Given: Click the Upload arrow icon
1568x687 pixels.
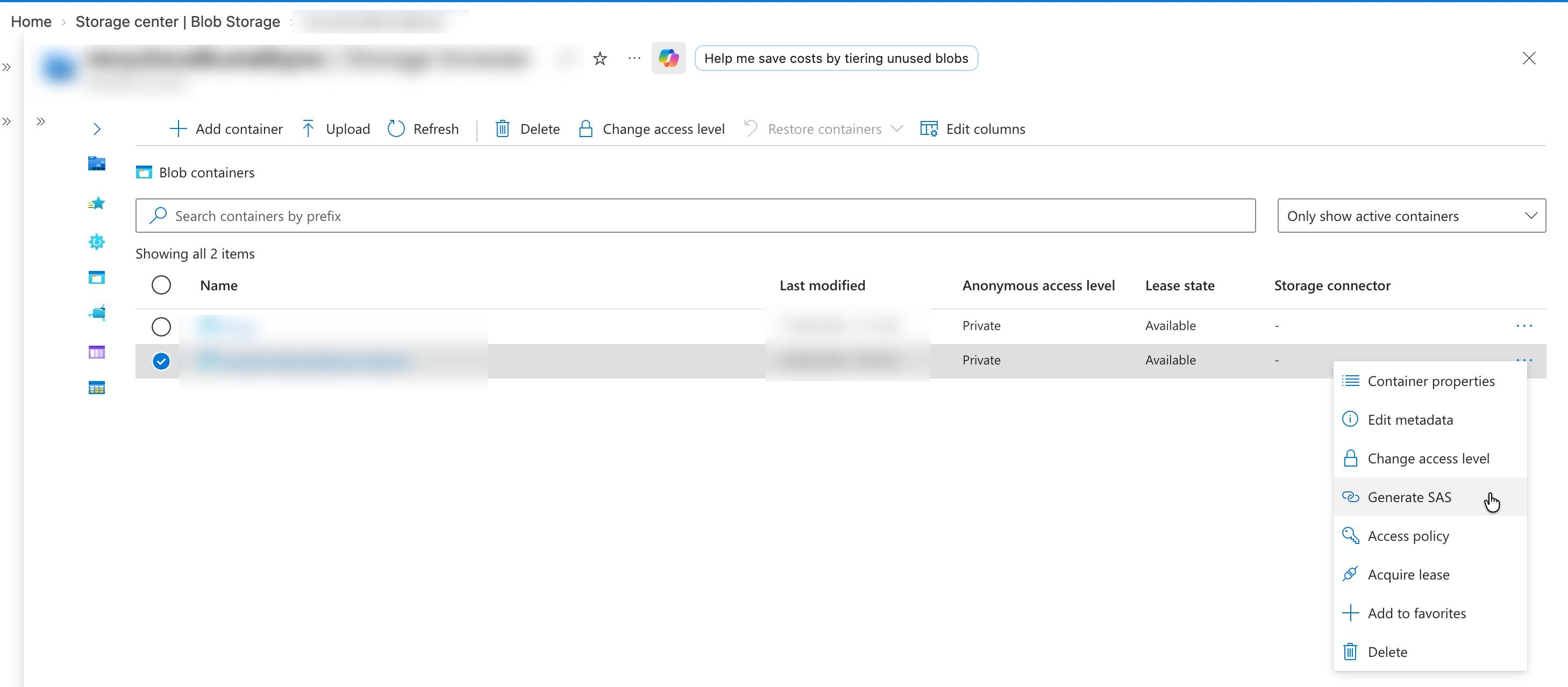Looking at the screenshot, I should (x=309, y=129).
